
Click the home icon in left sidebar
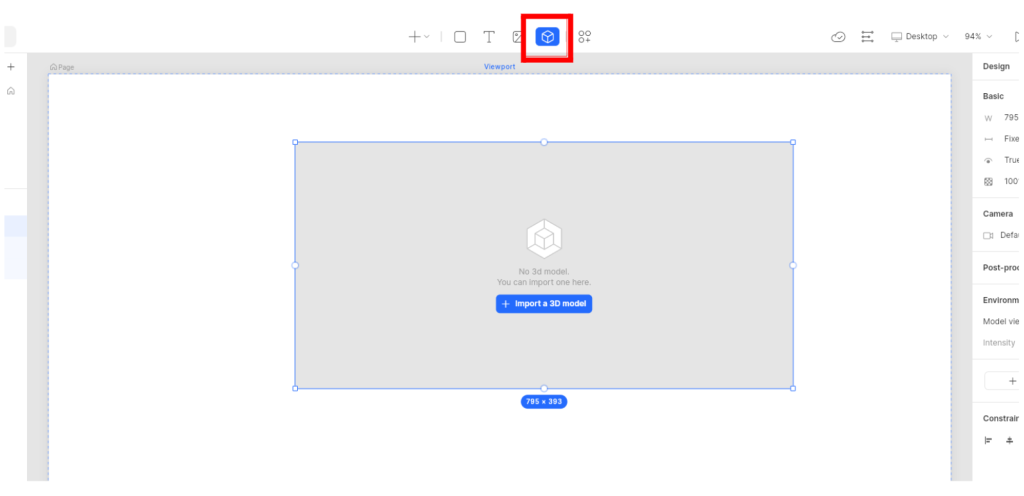tap(11, 91)
